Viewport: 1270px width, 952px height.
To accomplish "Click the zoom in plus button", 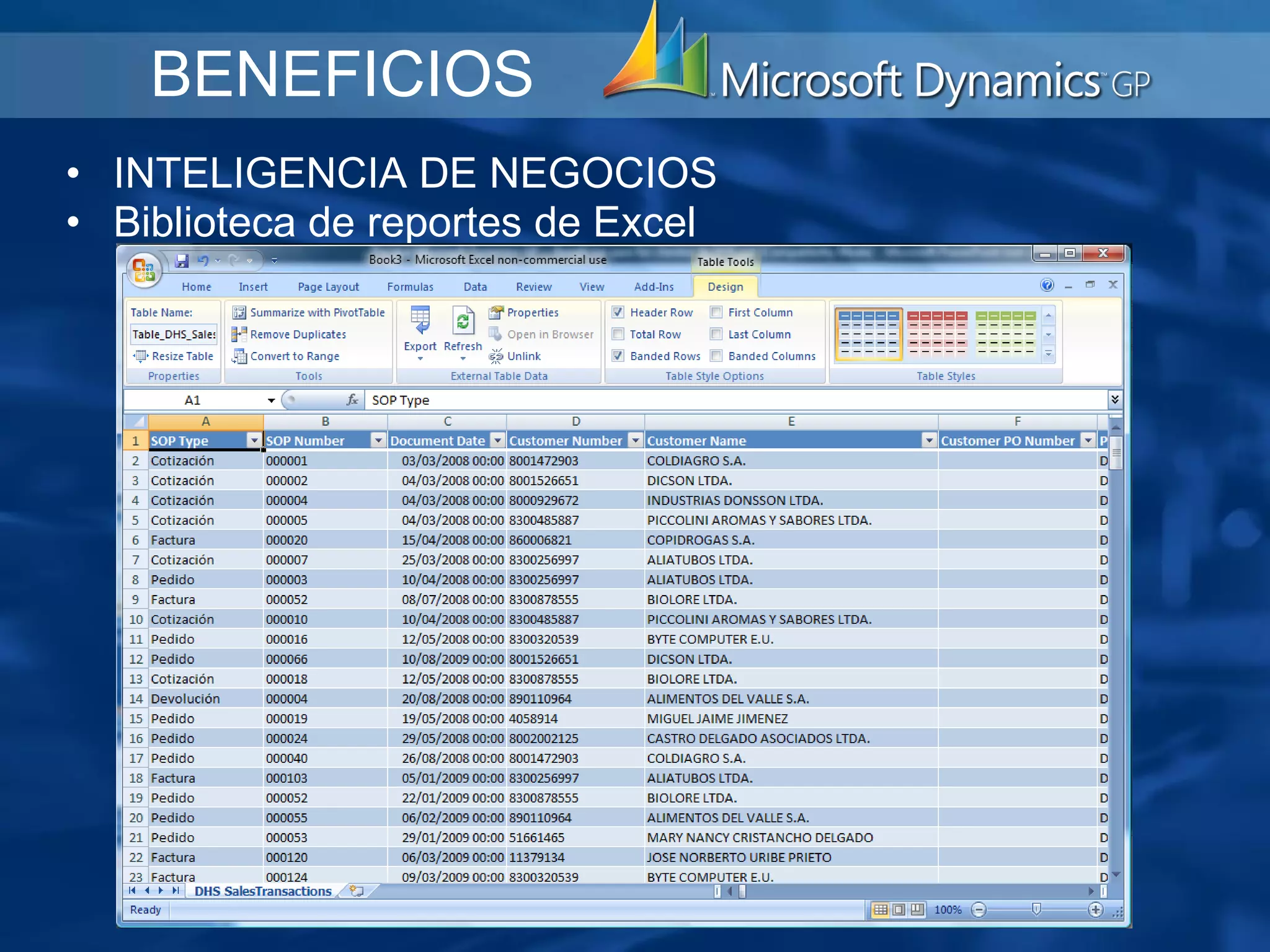I will click(1096, 910).
